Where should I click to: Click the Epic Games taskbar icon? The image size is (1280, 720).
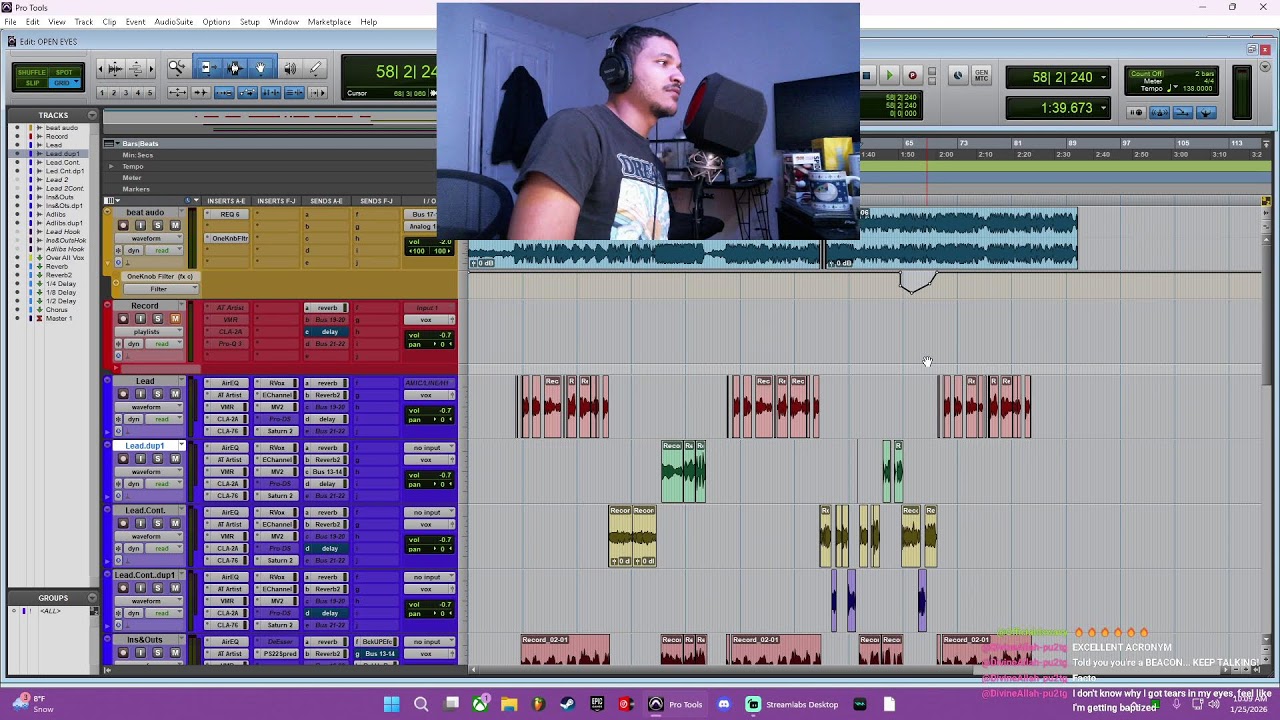(x=597, y=704)
